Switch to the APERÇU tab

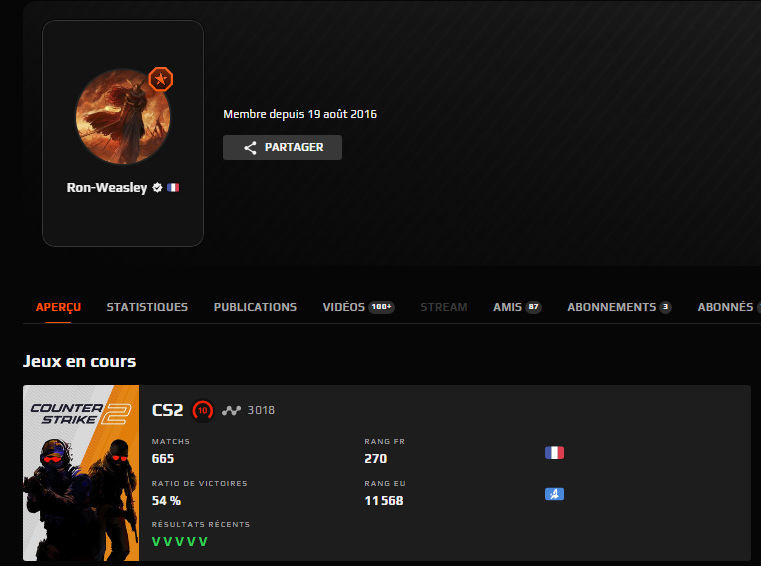(x=58, y=307)
